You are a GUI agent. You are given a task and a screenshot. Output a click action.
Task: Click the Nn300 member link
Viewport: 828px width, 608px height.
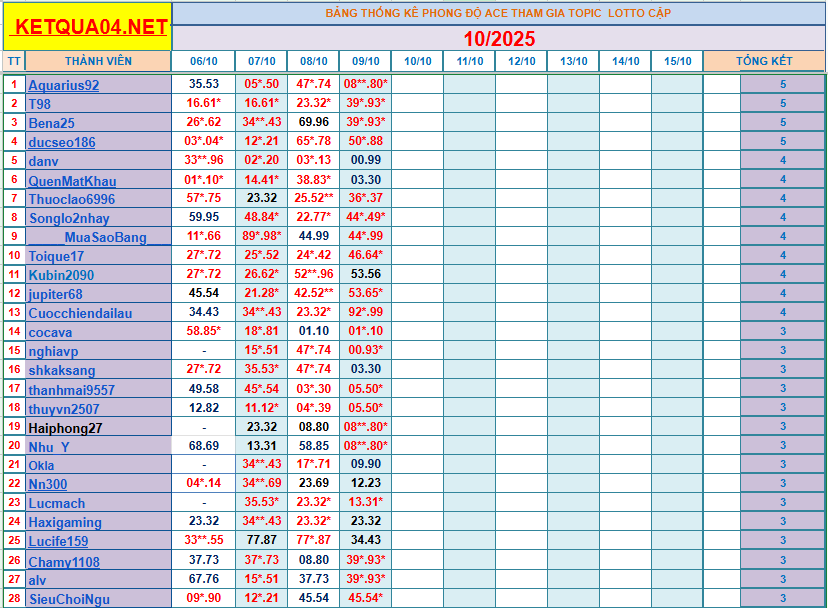[47, 484]
